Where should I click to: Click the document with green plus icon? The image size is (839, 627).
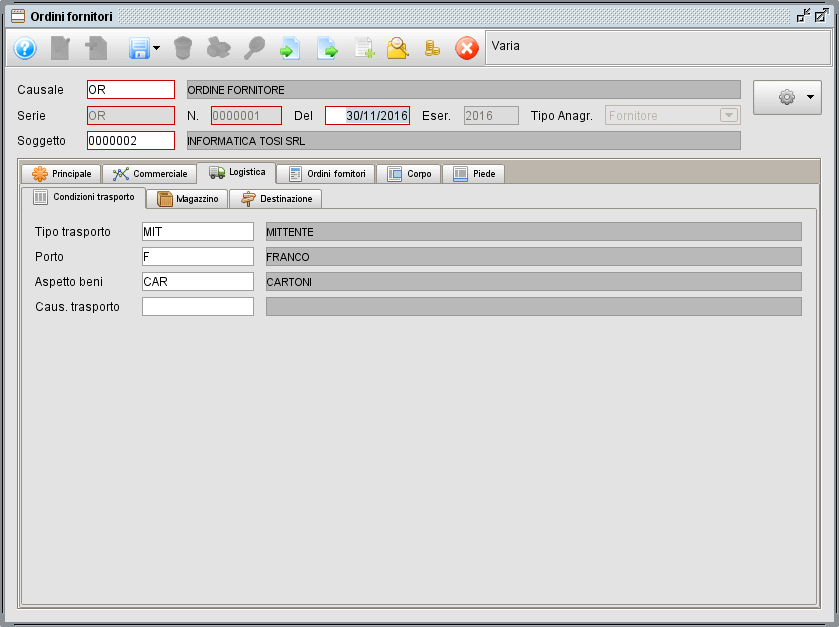pyautogui.click(x=364, y=48)
